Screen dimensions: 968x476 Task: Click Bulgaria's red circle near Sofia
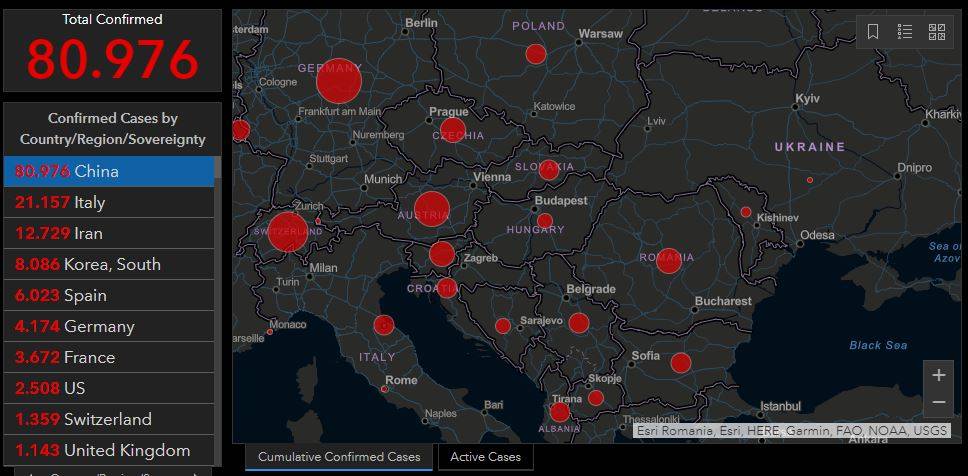pyautogui.click(x=680, y=363)
